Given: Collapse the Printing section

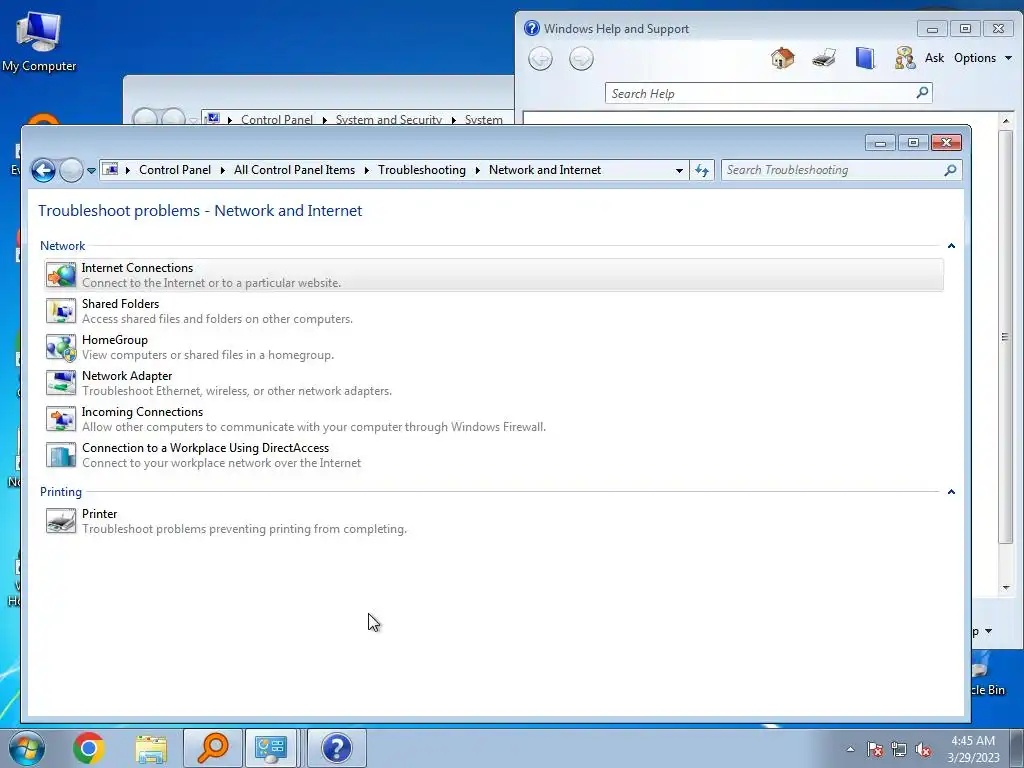Looking at the screenshot, I should click(951, 492).
